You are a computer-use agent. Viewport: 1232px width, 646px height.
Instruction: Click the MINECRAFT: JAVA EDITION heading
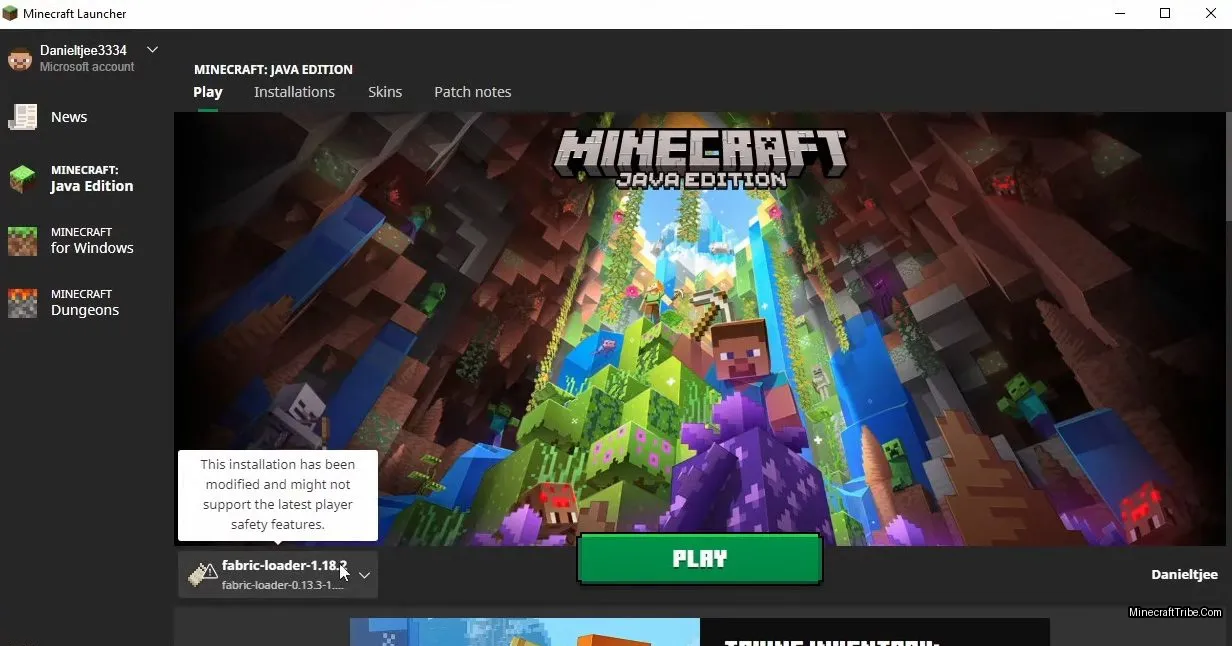tap(273, 70)
